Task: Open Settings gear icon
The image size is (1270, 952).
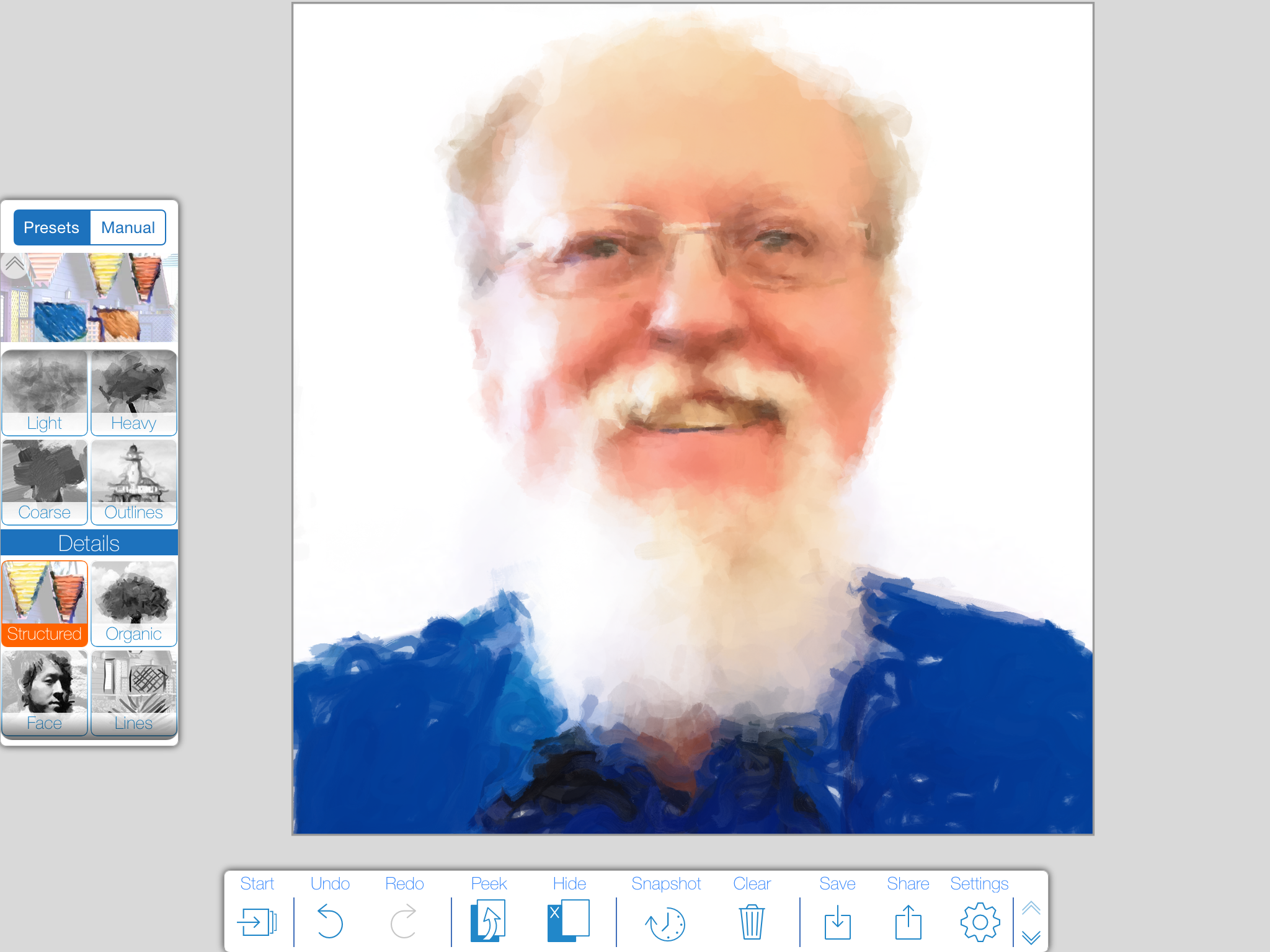Action: coord(980,922)
